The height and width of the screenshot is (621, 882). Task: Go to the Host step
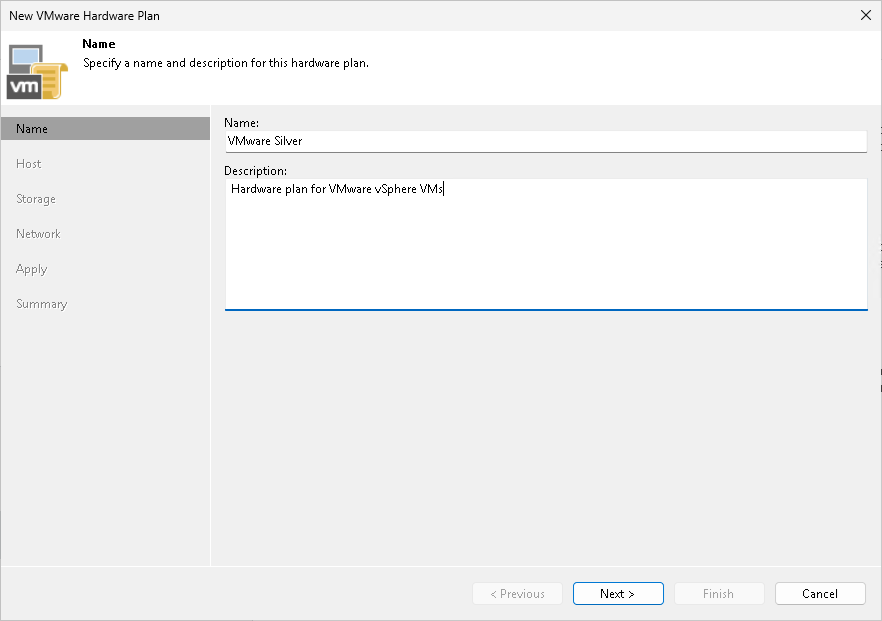pyautogui.click(x=28, y=163)
